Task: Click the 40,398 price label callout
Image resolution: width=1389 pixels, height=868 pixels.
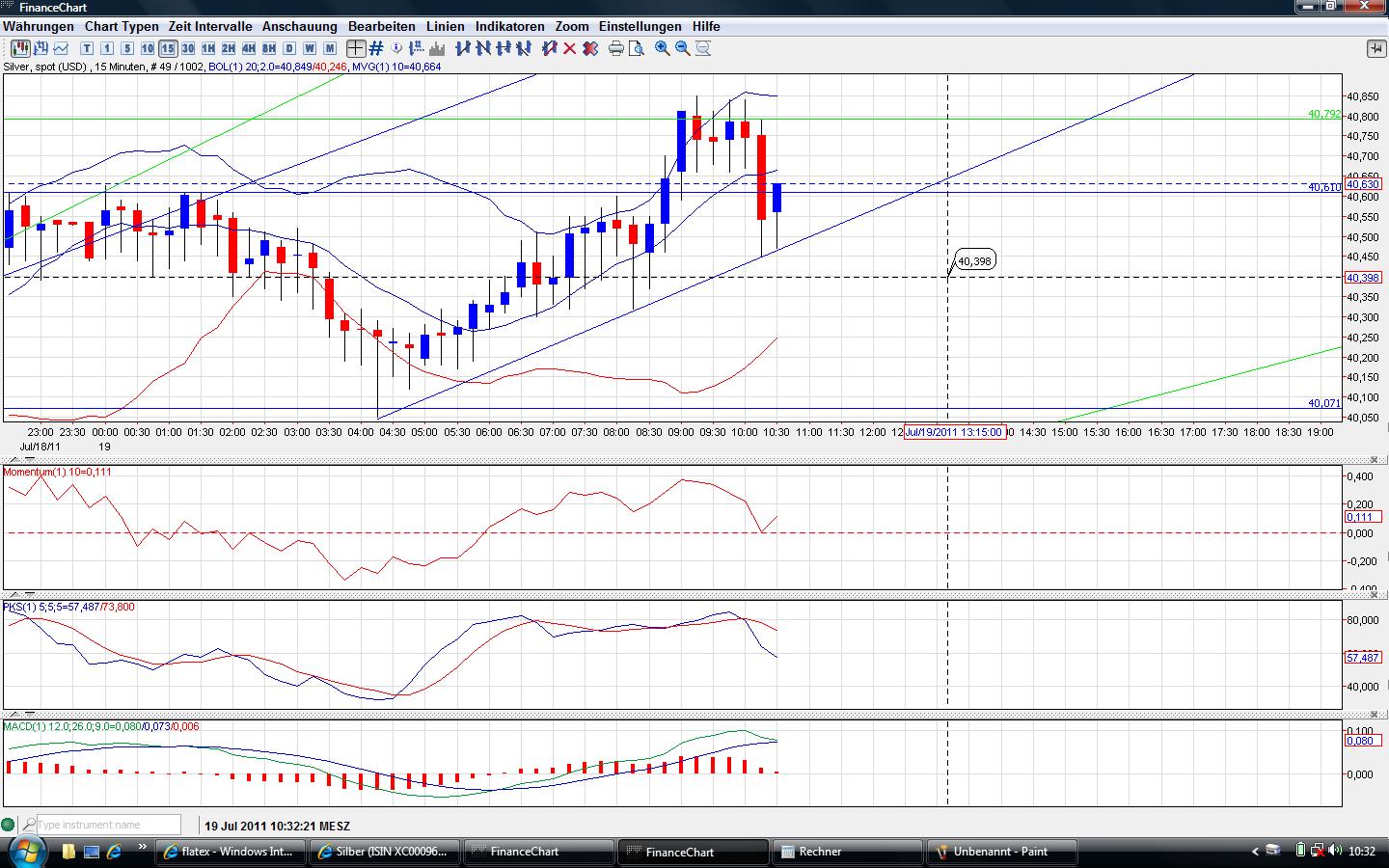Action: 974,261
